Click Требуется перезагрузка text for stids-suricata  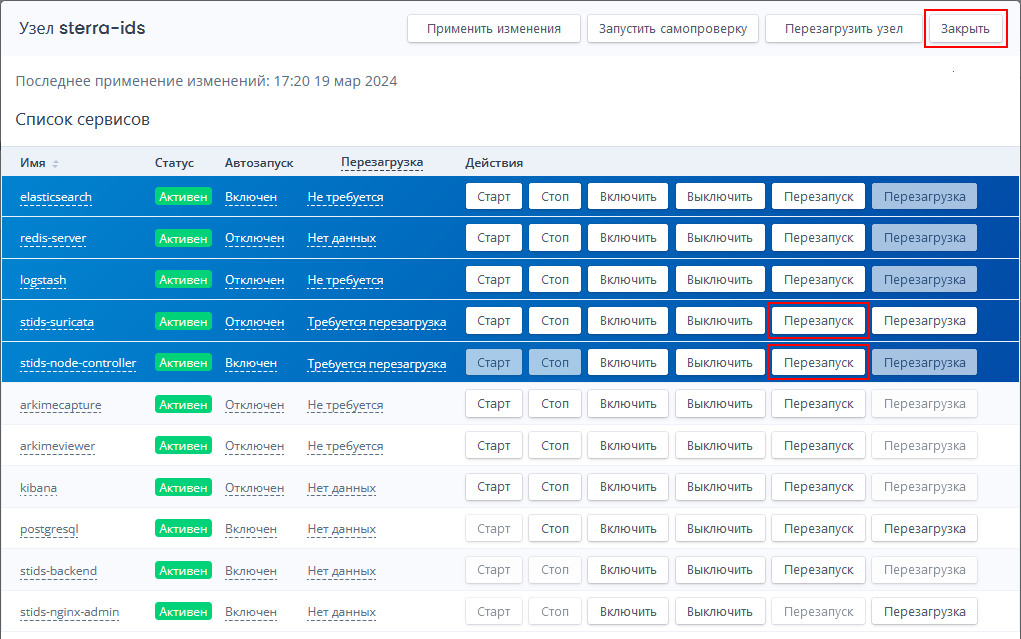coord(377,322)
